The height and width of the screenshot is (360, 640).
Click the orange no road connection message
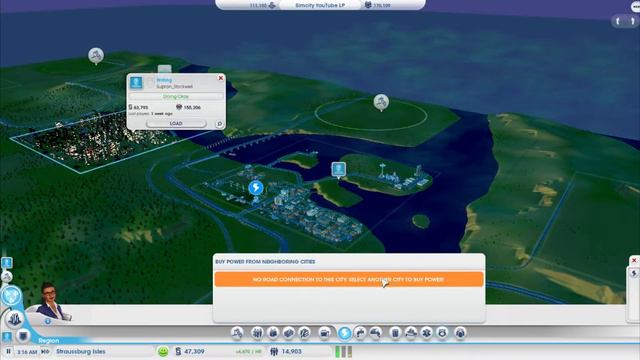click(349, 280)
